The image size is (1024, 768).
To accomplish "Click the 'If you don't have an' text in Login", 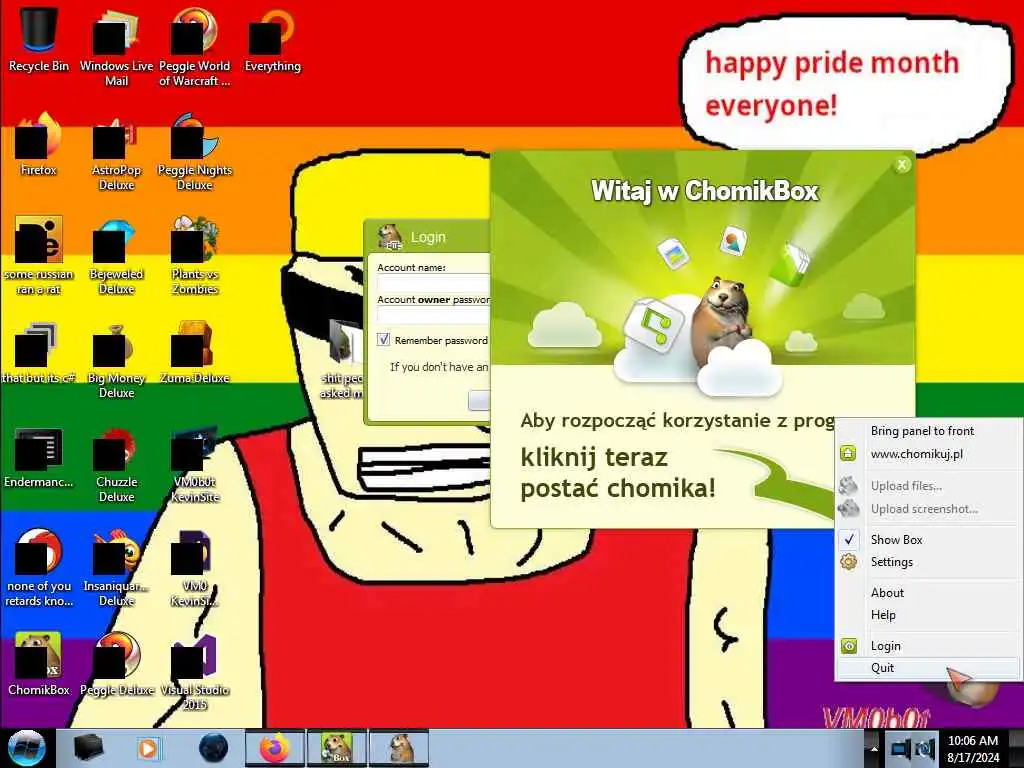I will (x=439, y=367).
